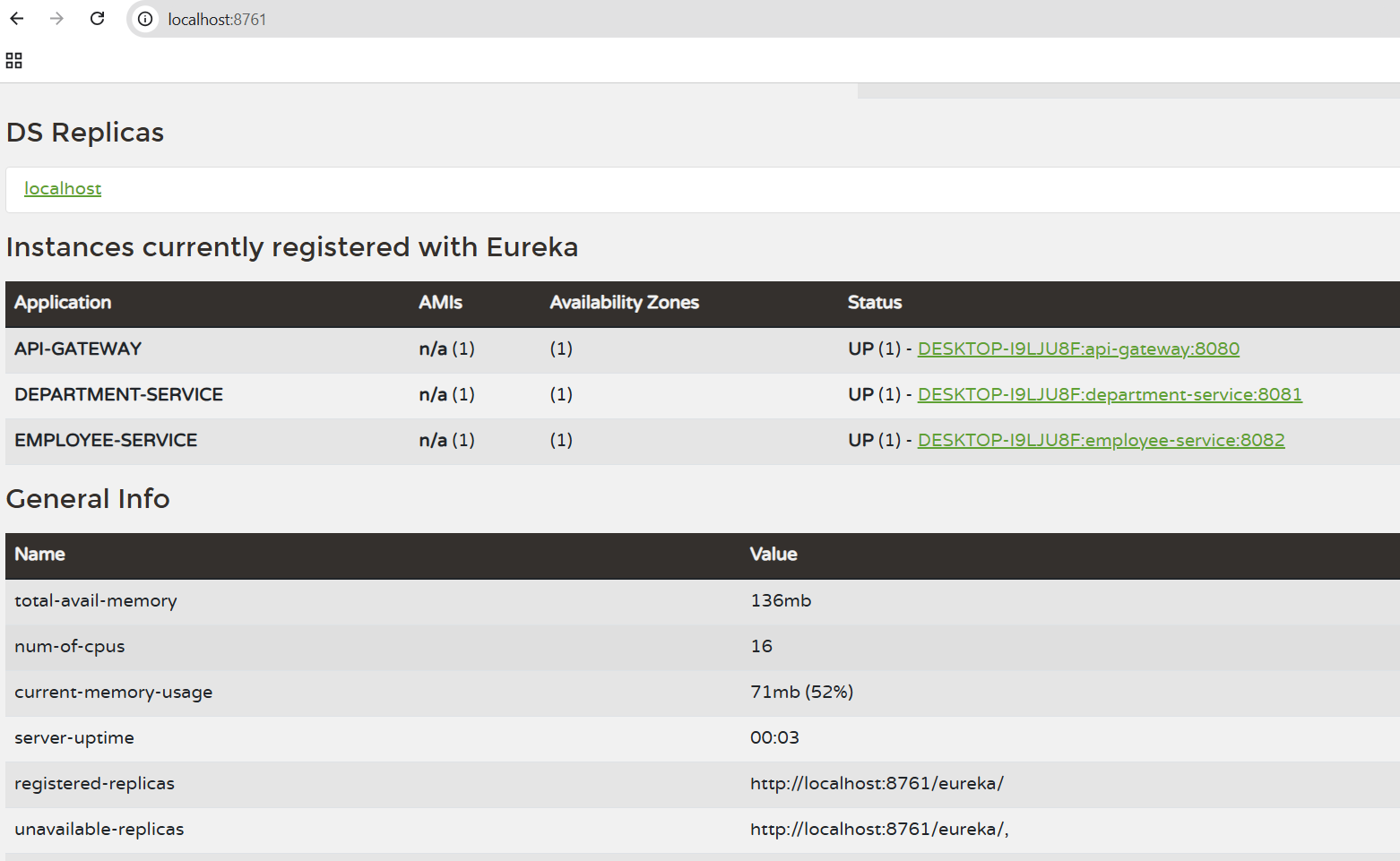Screen dimensions: 1400x861
Task: Select the EMPLOYEE-SERVICE application name
Action: tap(106, 441)
